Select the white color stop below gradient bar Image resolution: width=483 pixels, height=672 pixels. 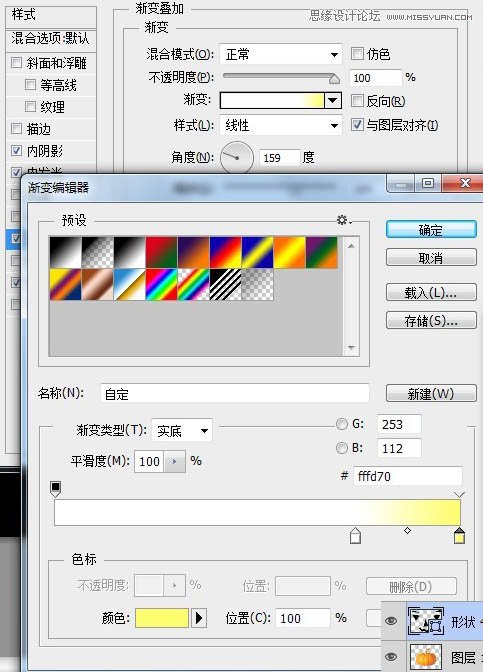point(355,536)
